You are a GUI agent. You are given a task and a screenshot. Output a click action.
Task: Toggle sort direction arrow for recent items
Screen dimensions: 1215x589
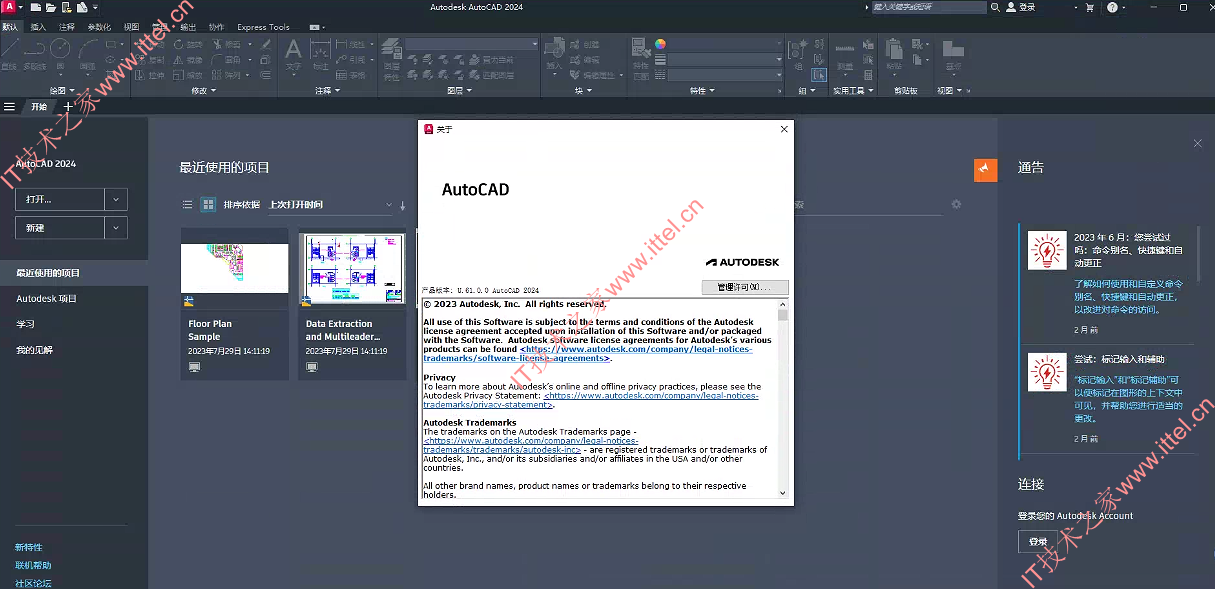[x=403, y=205]
